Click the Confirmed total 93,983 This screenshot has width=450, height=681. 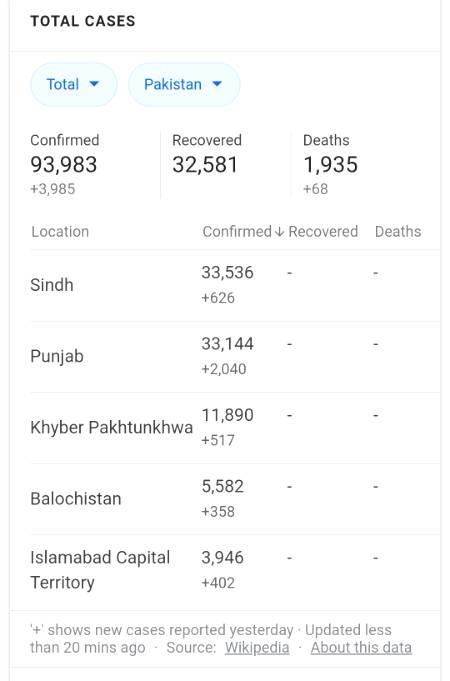pos(64,165)
